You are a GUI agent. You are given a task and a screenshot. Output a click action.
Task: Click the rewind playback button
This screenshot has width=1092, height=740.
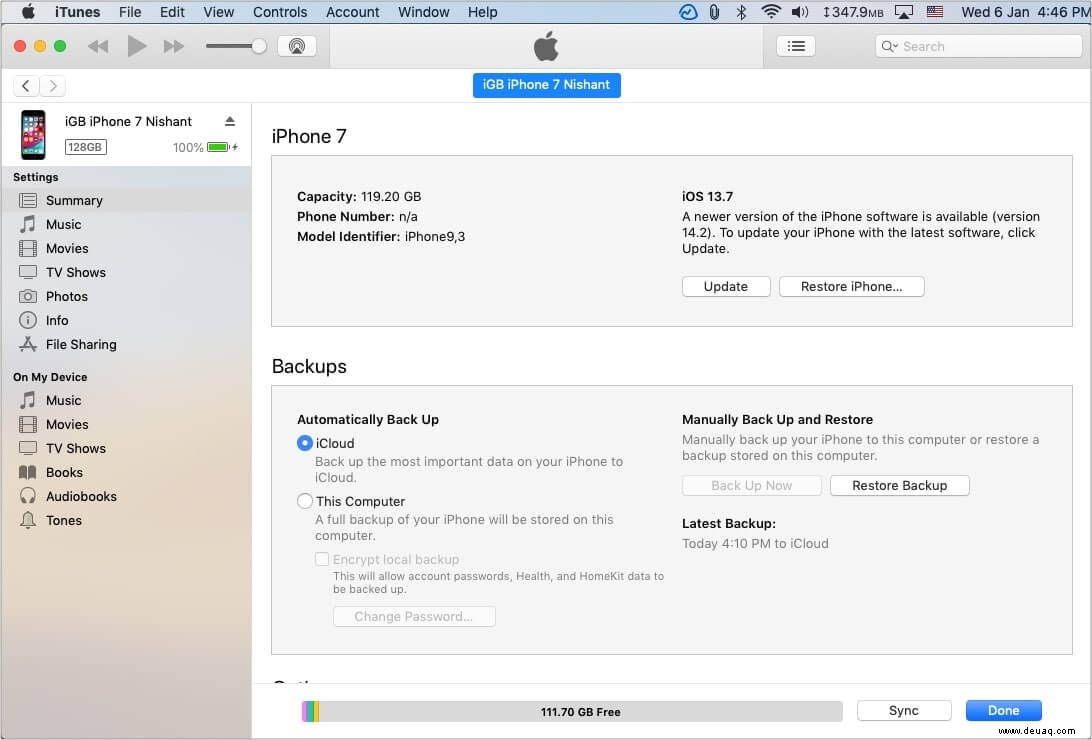[98, 47]
